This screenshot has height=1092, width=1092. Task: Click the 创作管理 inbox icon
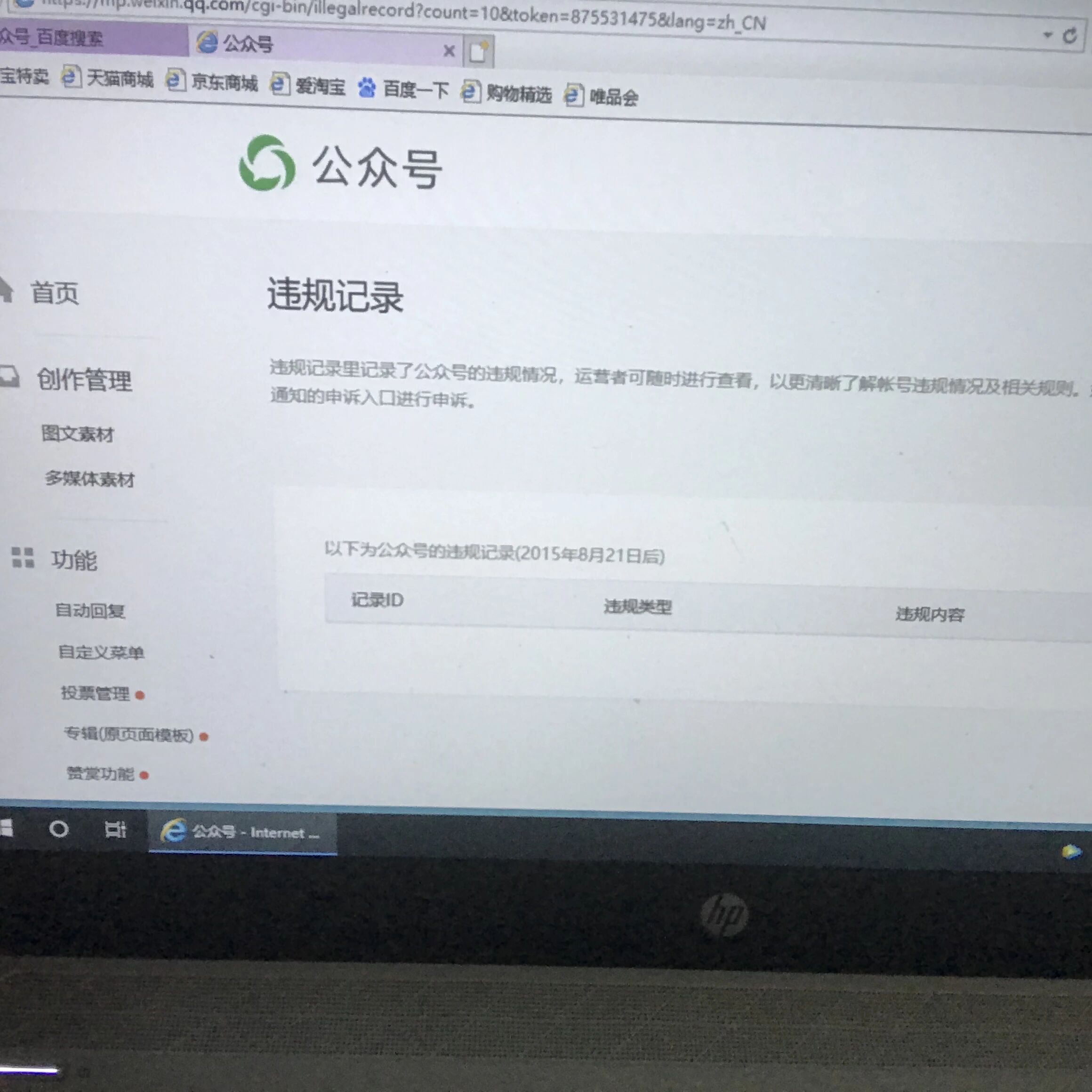coord(8,376)
